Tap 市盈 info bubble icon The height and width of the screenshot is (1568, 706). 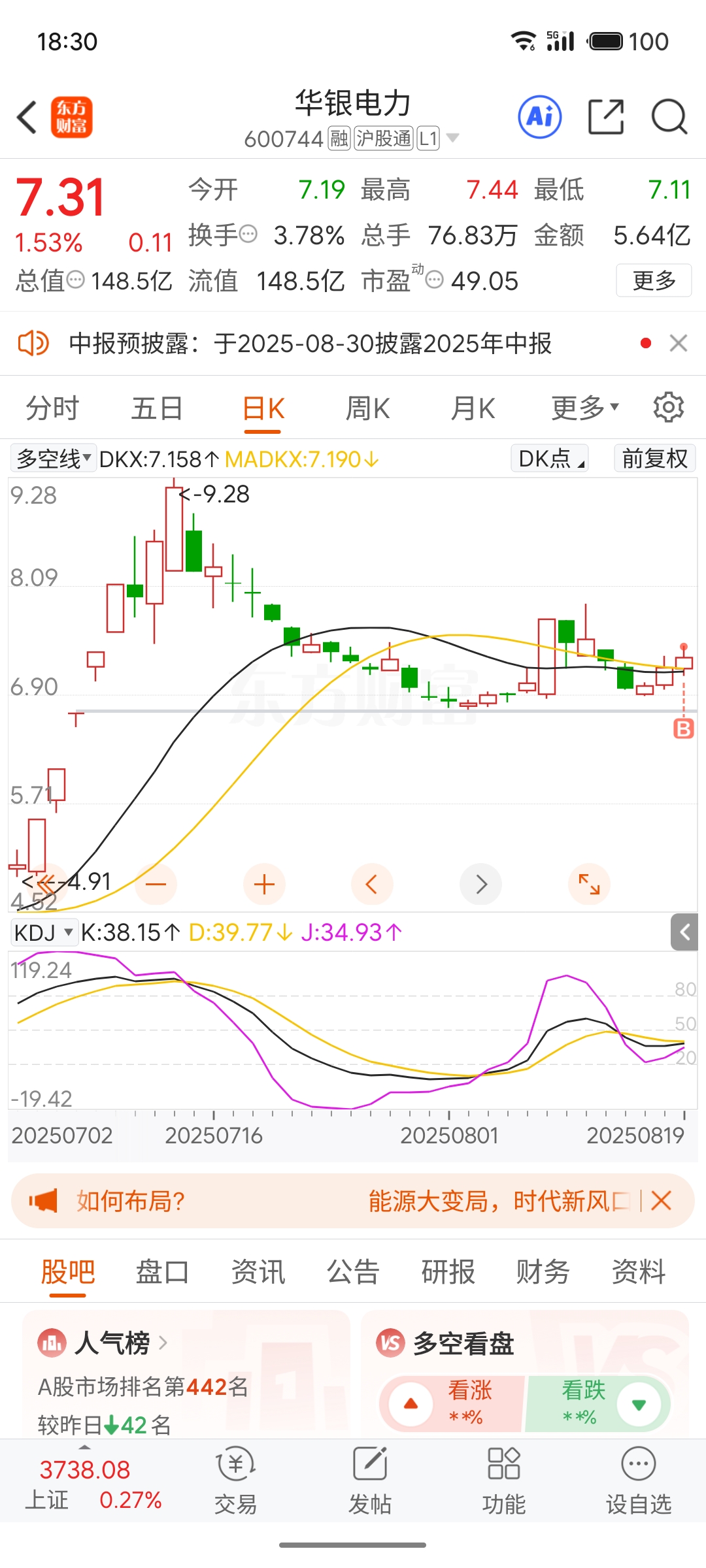(x=435, y=280)
